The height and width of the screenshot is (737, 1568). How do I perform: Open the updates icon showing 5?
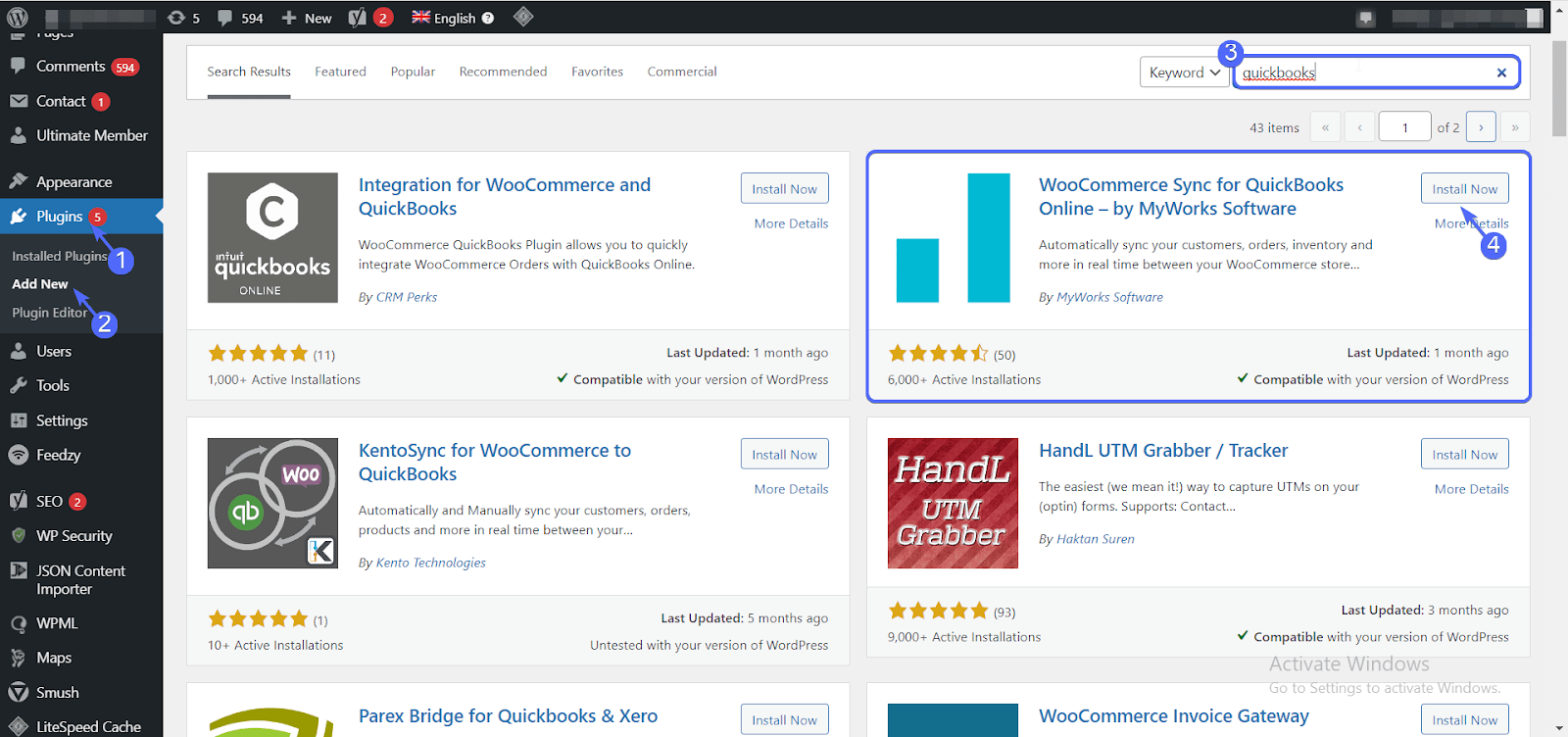click(183, 18)
